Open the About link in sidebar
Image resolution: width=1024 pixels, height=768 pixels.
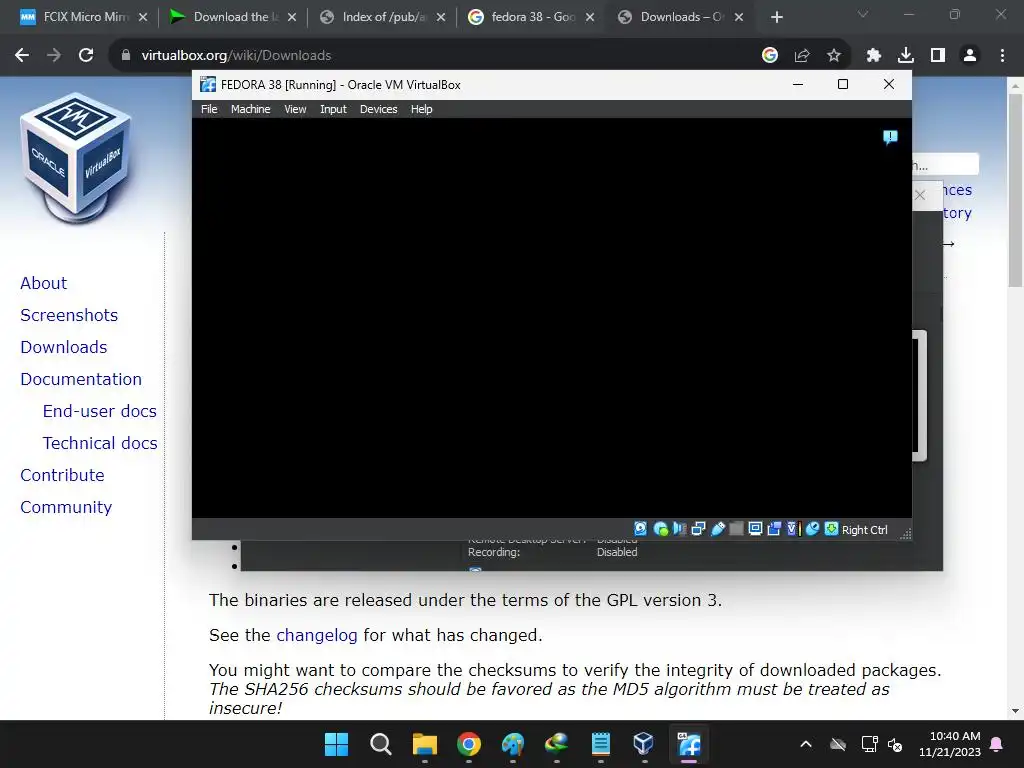click(x=44, y=283)
